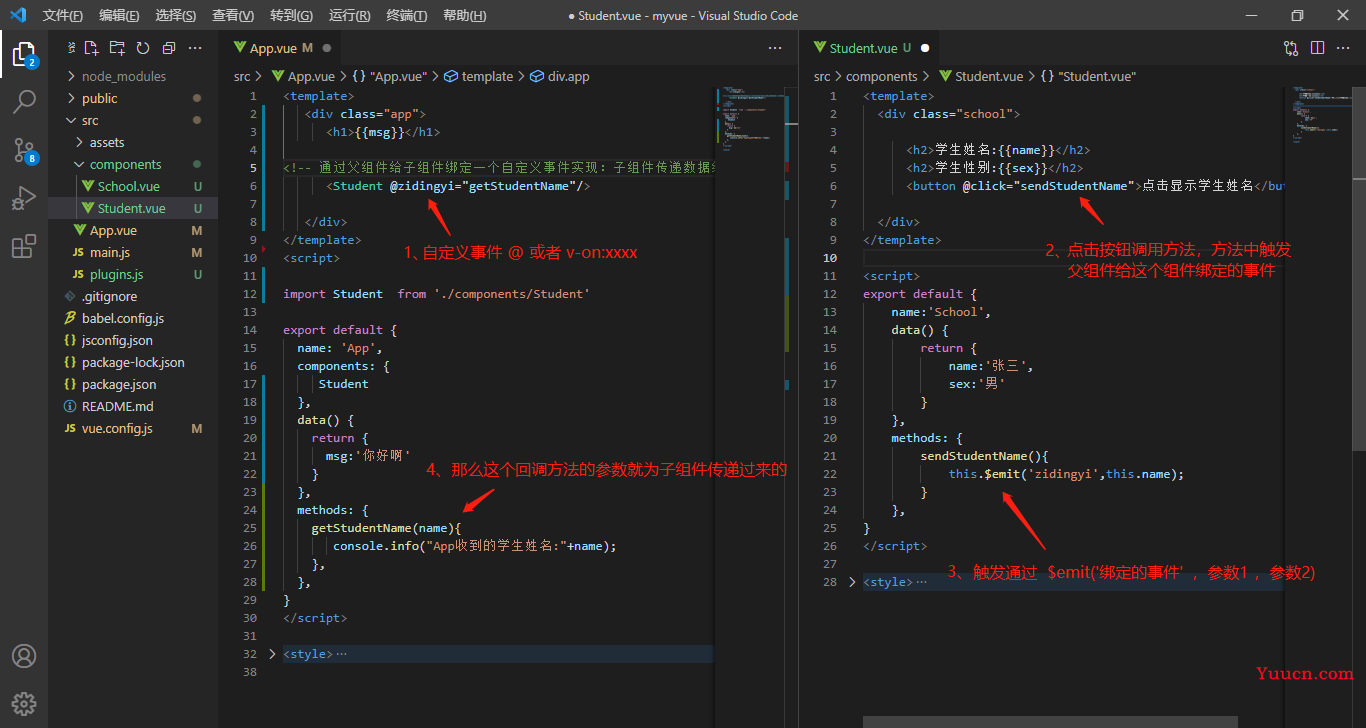Click horizontal scrollbar under Student.vue editor
Image resolution: width=1366 pixels, height=728 pixels.
[x=1050, y=721]
